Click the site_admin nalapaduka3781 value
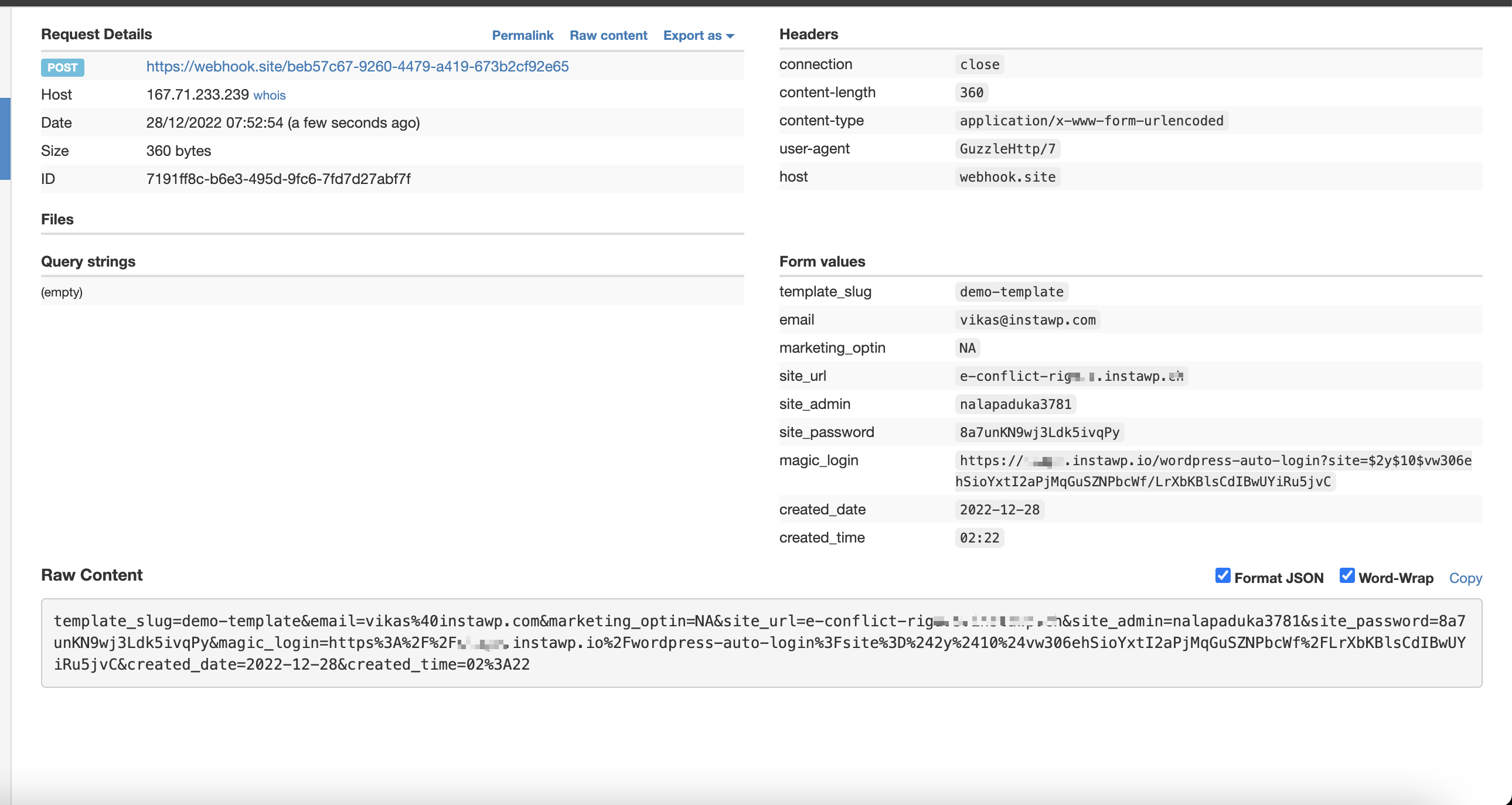1512x805 pixels. tap(1016, 404)
